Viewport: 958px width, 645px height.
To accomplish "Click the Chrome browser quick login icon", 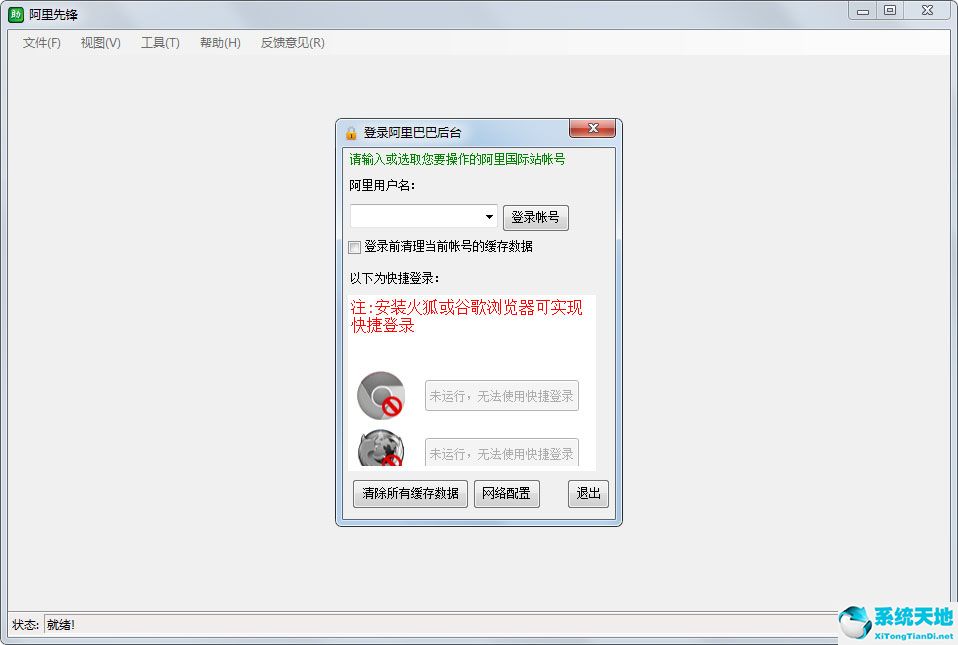I will tap(381, 395).
